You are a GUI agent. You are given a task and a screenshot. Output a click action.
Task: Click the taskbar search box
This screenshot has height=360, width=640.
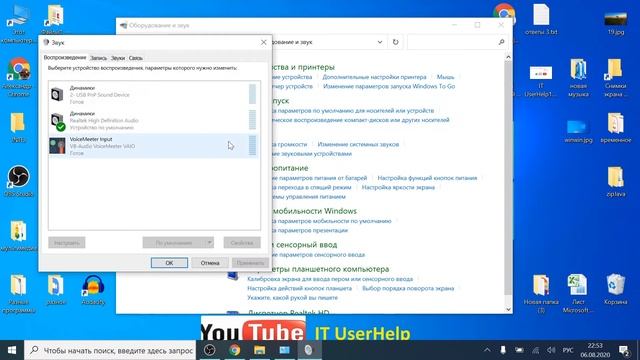110,350
